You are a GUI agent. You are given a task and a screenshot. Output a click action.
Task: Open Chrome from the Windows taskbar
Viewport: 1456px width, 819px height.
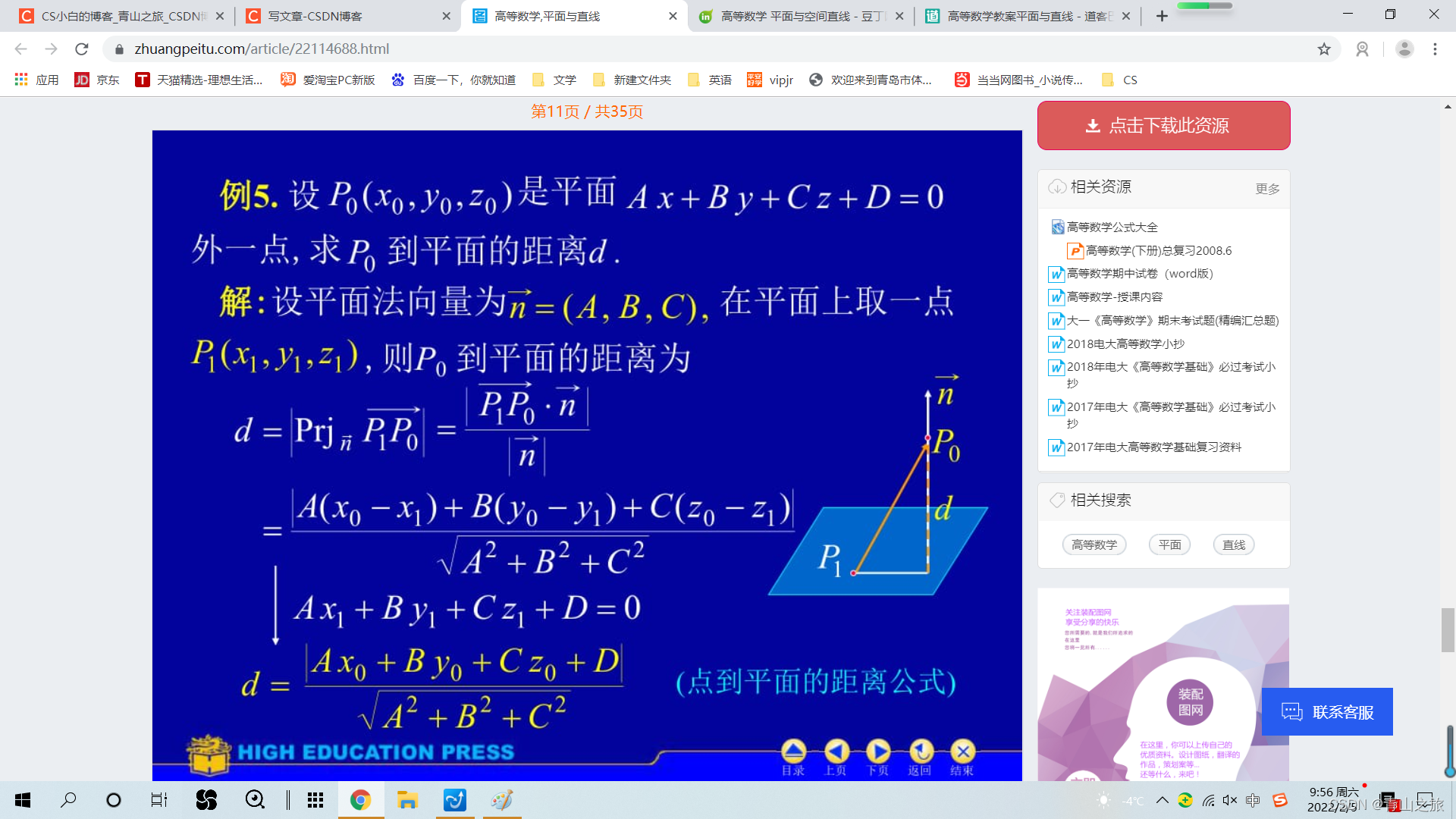[x=360, y=800]
